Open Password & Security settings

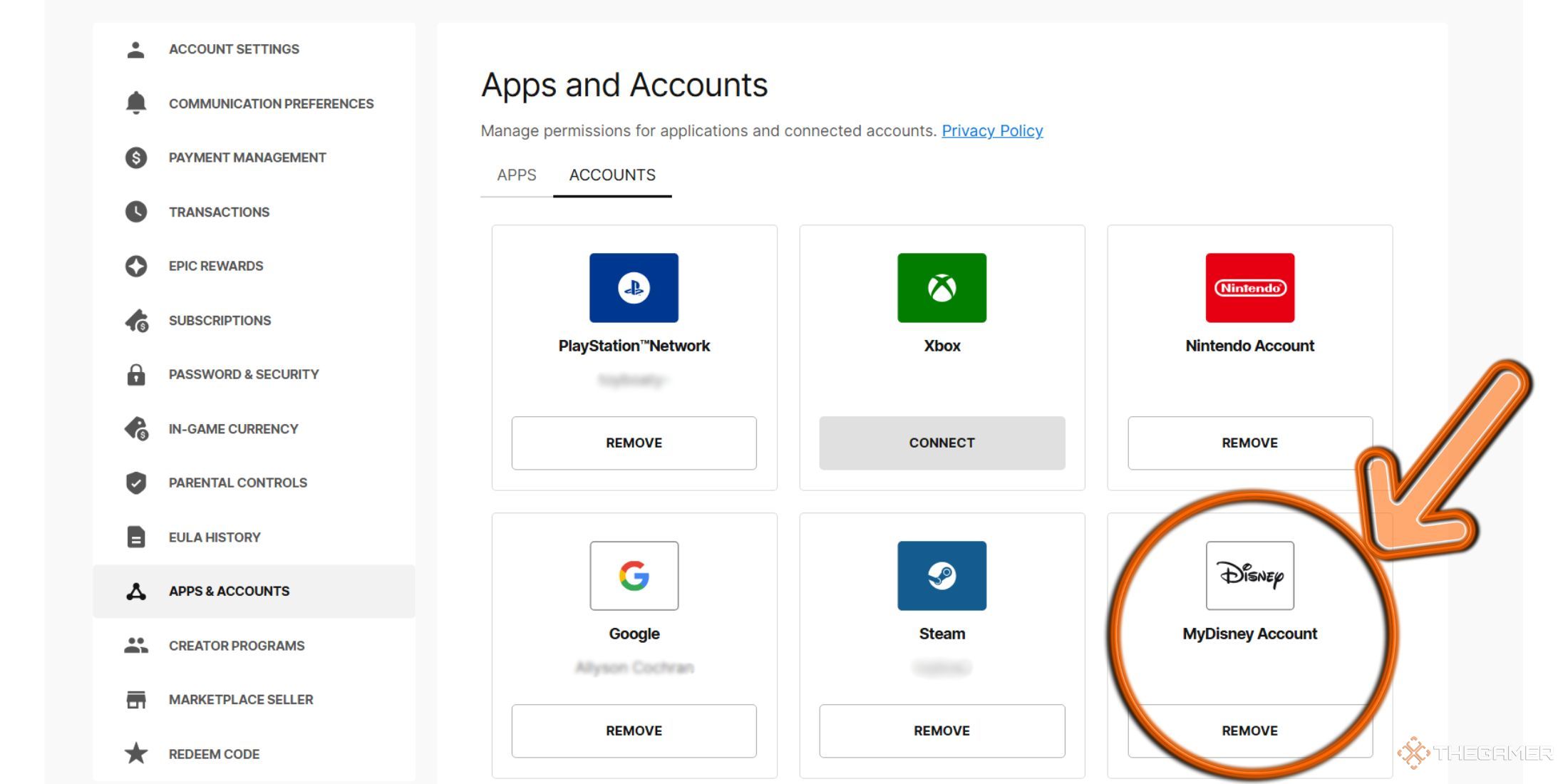pos(254,374)
